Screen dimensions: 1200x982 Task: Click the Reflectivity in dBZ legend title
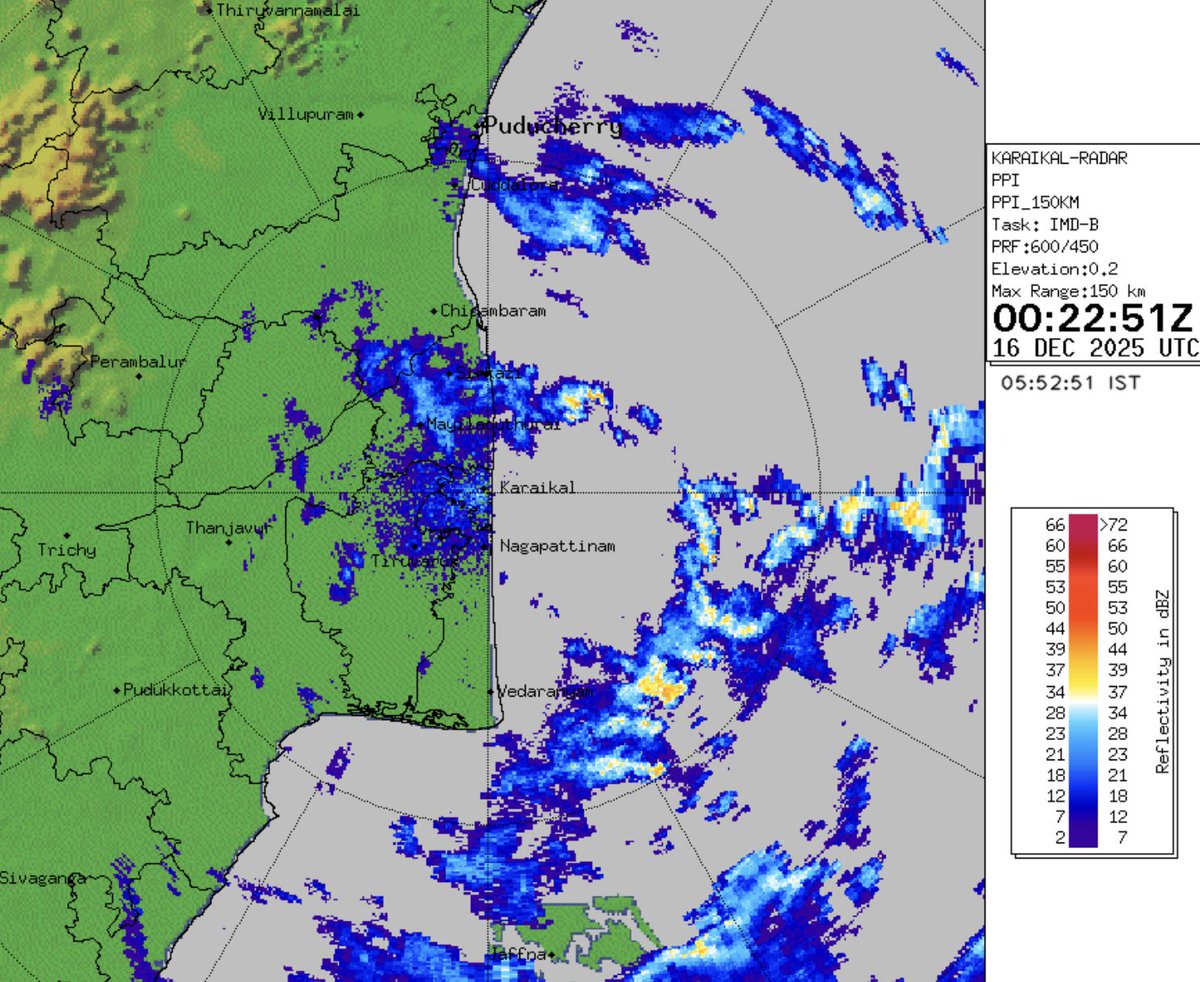pyautogui.click(x=1163, y=681)
